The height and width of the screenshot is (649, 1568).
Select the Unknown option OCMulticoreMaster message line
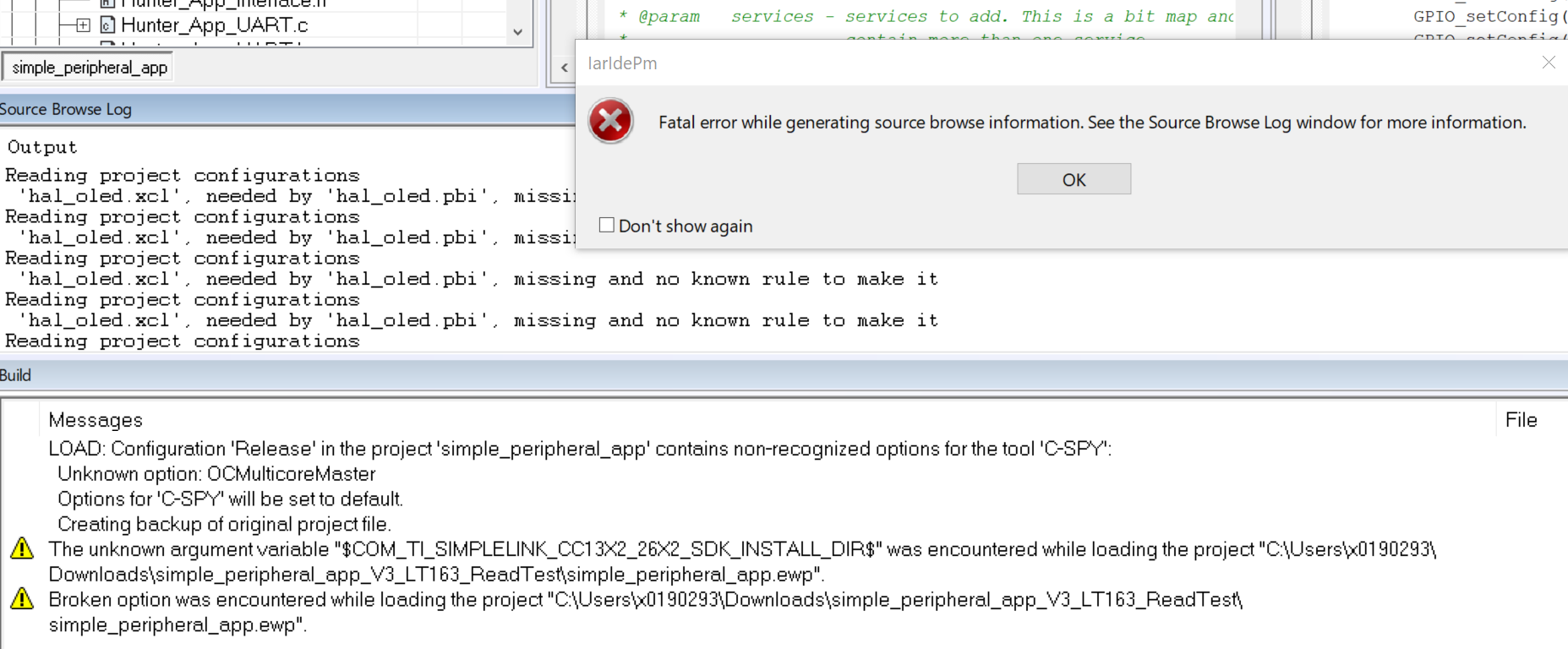(216, 474)
